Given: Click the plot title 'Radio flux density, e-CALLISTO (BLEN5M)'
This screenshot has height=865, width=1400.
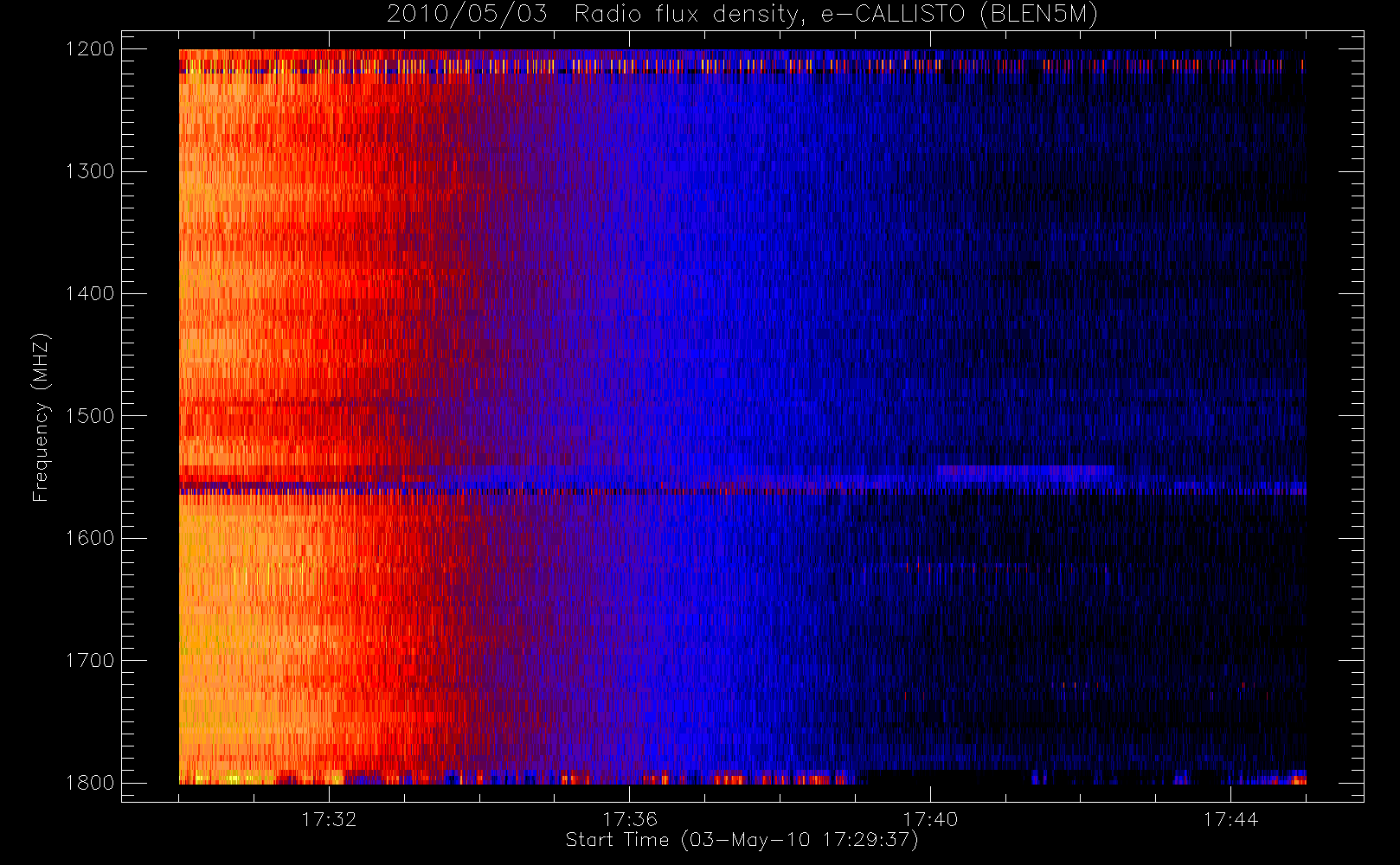Looking at the screenshot, I should pos(836,15).
